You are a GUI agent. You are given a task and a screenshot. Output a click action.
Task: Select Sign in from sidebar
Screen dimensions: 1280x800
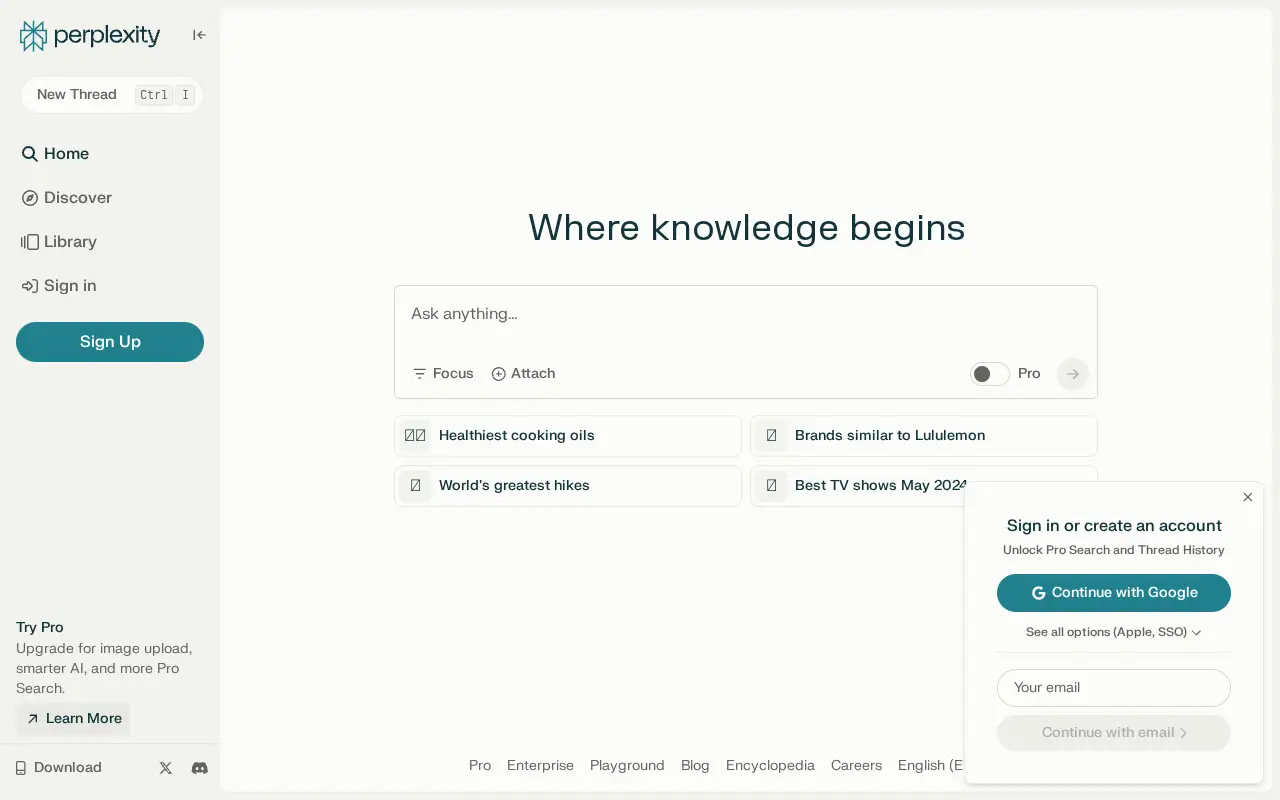coord(59,286)
